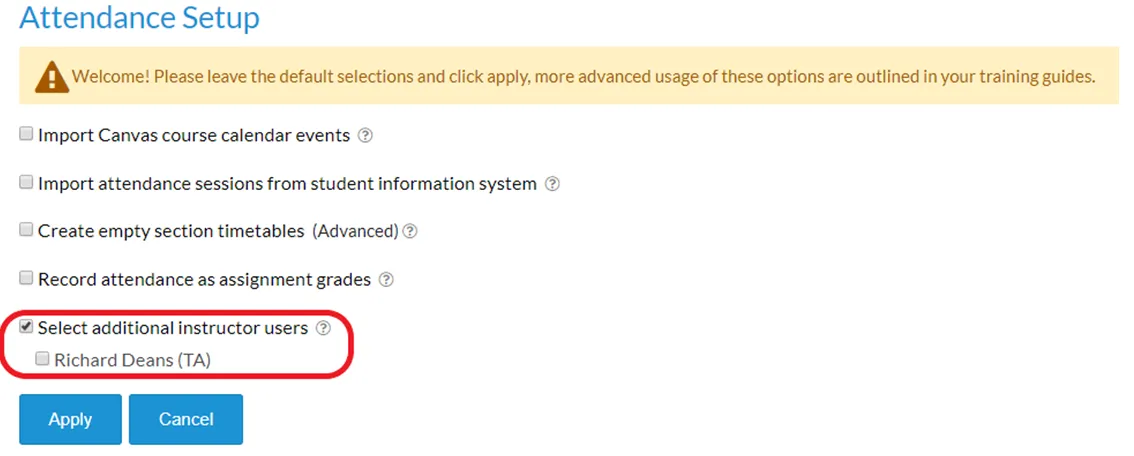
Task: Click the Apply button
Action: 70,419
